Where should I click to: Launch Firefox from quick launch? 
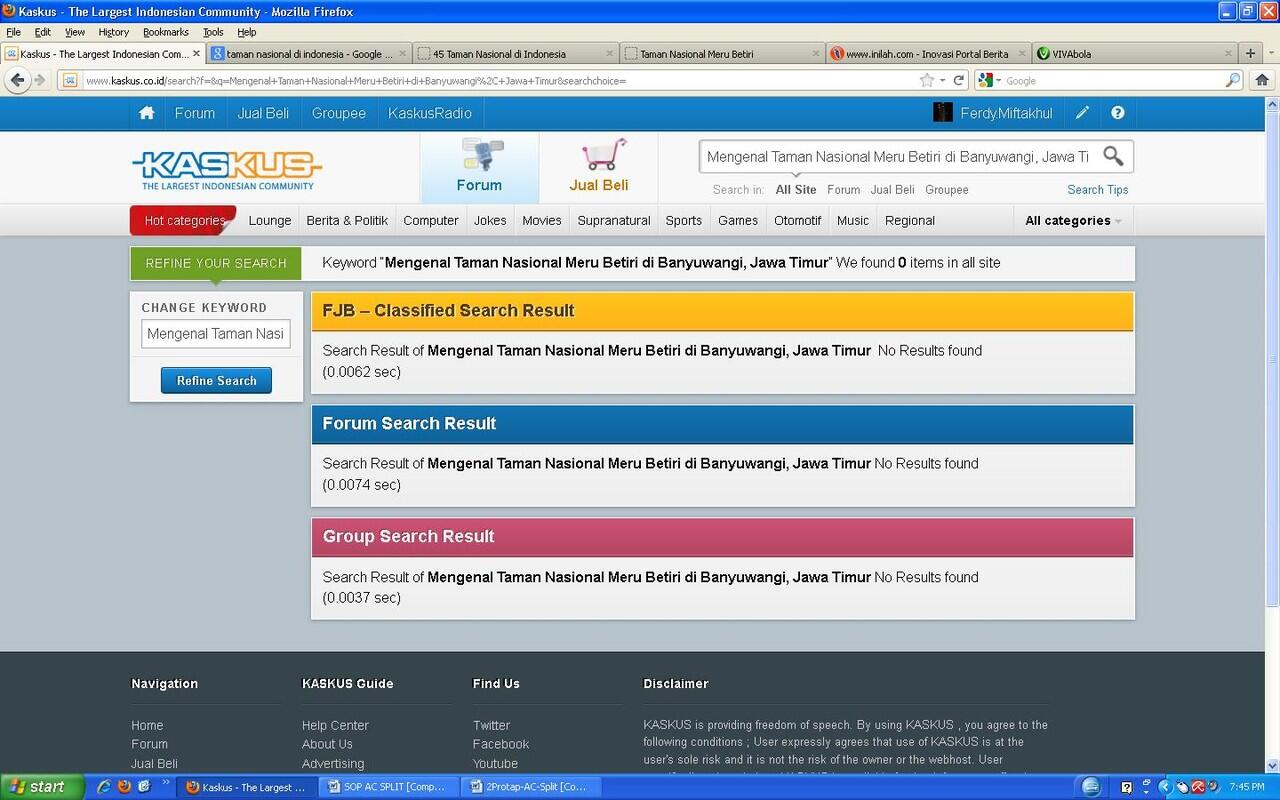[x=124, y=787]
